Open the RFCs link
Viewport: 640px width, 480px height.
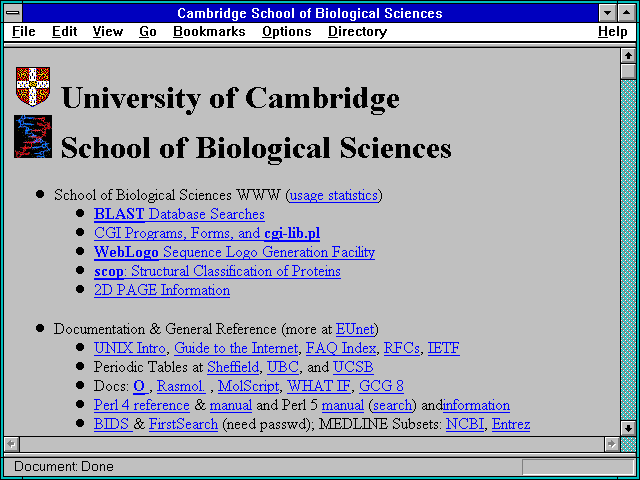click(402, 348)
